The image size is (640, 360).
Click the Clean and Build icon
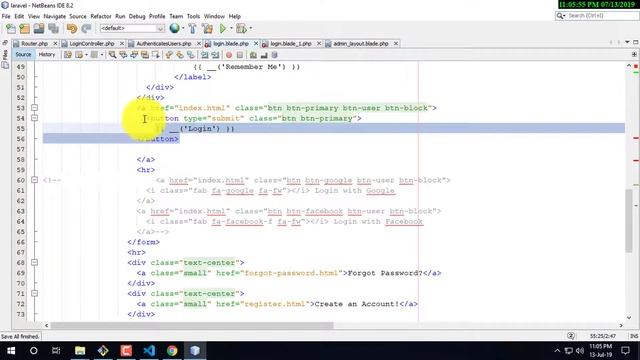[207, 28]
